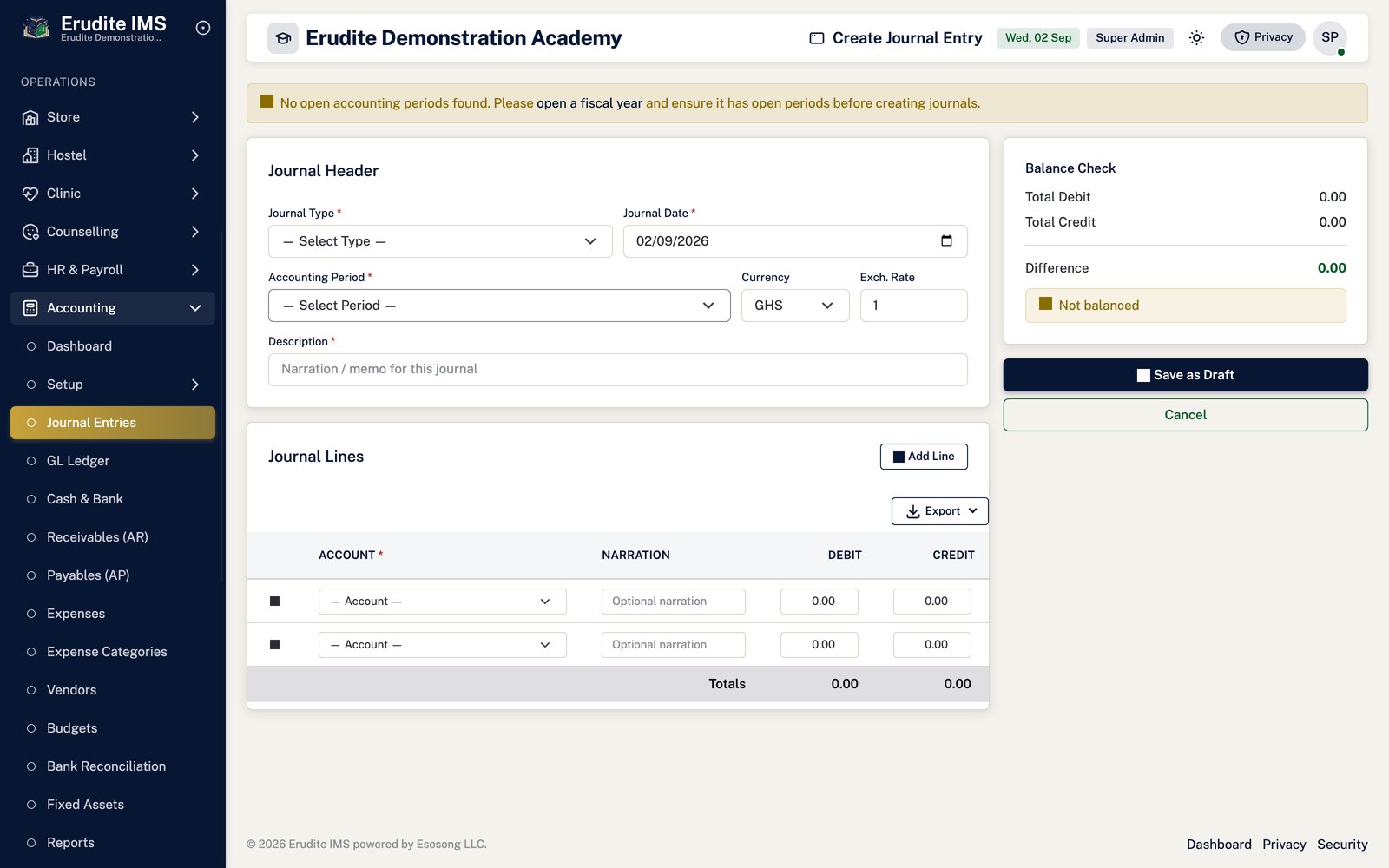Open Cash & Bank menu item
The height and width of the screenshot is (868, 1389).
[x=113, y=499]
